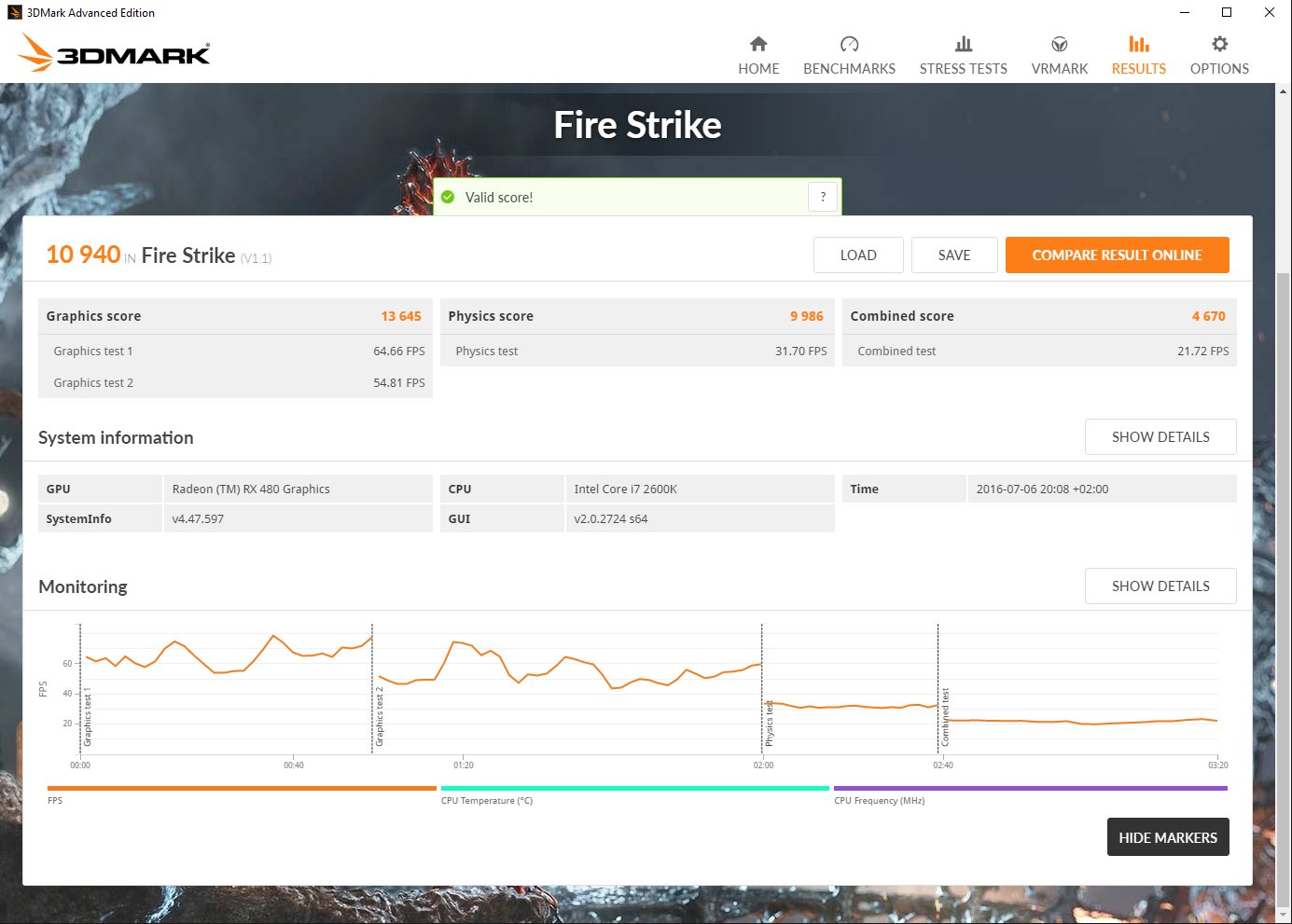The height and width of the screenshot is (924, 1292).
Task: Click the 3DMark logo
Action: [x=114, y=53]
